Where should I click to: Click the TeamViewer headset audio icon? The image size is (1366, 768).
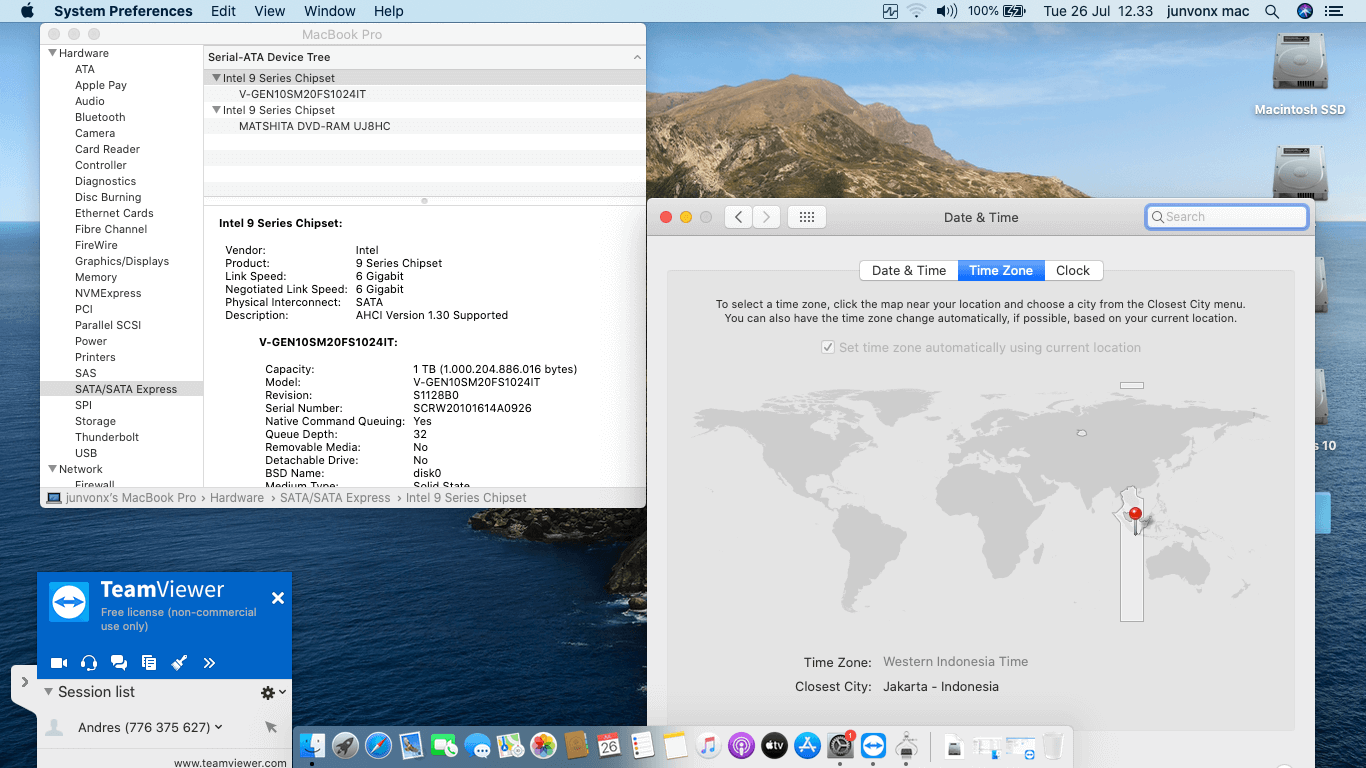click(x=89, y=663)
